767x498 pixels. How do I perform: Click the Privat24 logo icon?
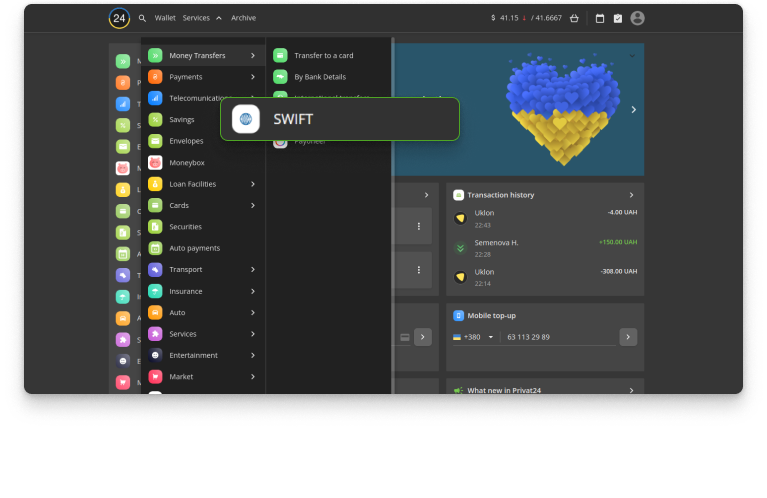point(119,18)
